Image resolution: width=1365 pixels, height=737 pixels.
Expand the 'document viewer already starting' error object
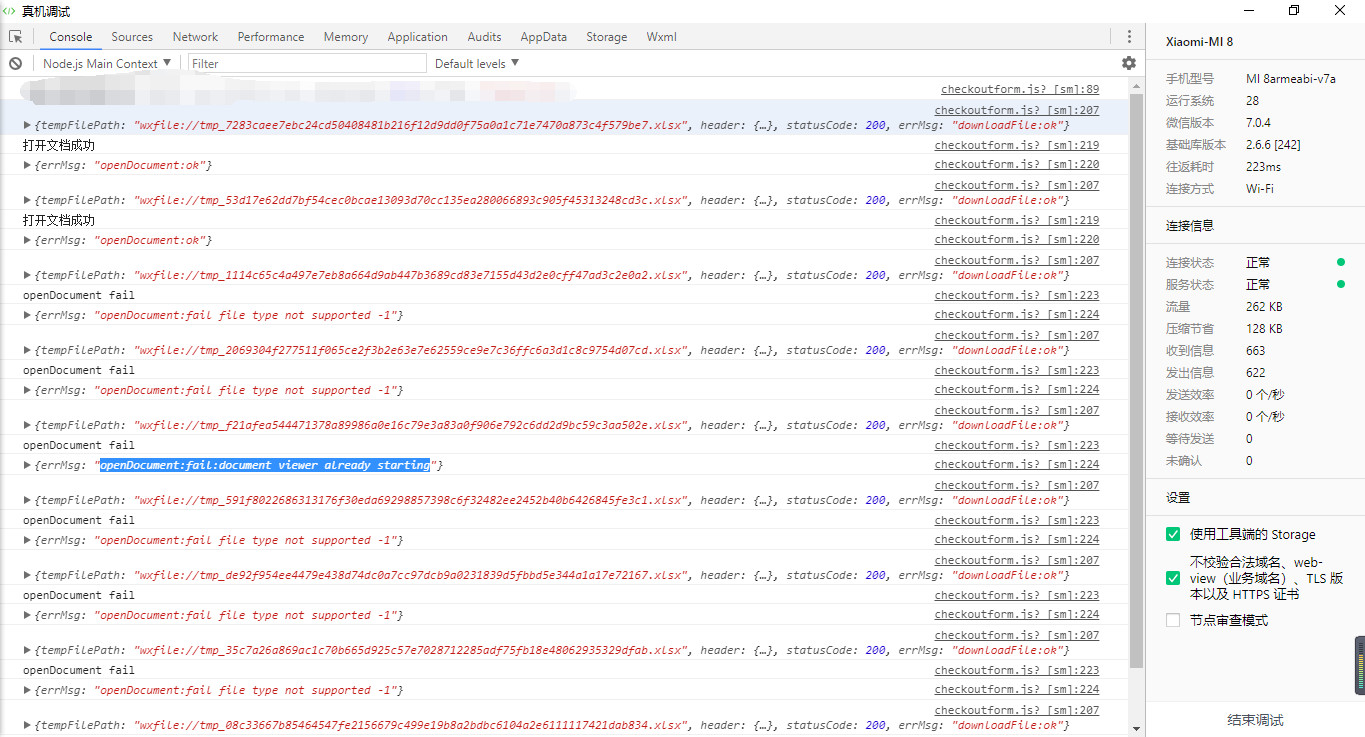pyautogui.click(x=28, y=466)
